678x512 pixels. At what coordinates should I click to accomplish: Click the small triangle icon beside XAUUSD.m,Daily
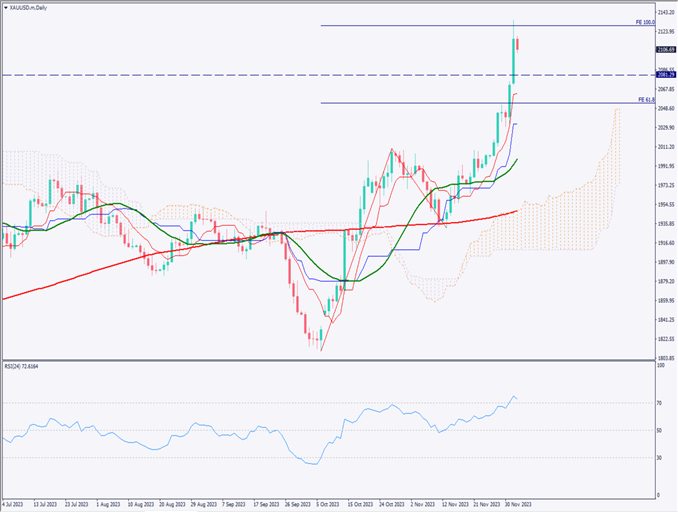click(5, 5)
